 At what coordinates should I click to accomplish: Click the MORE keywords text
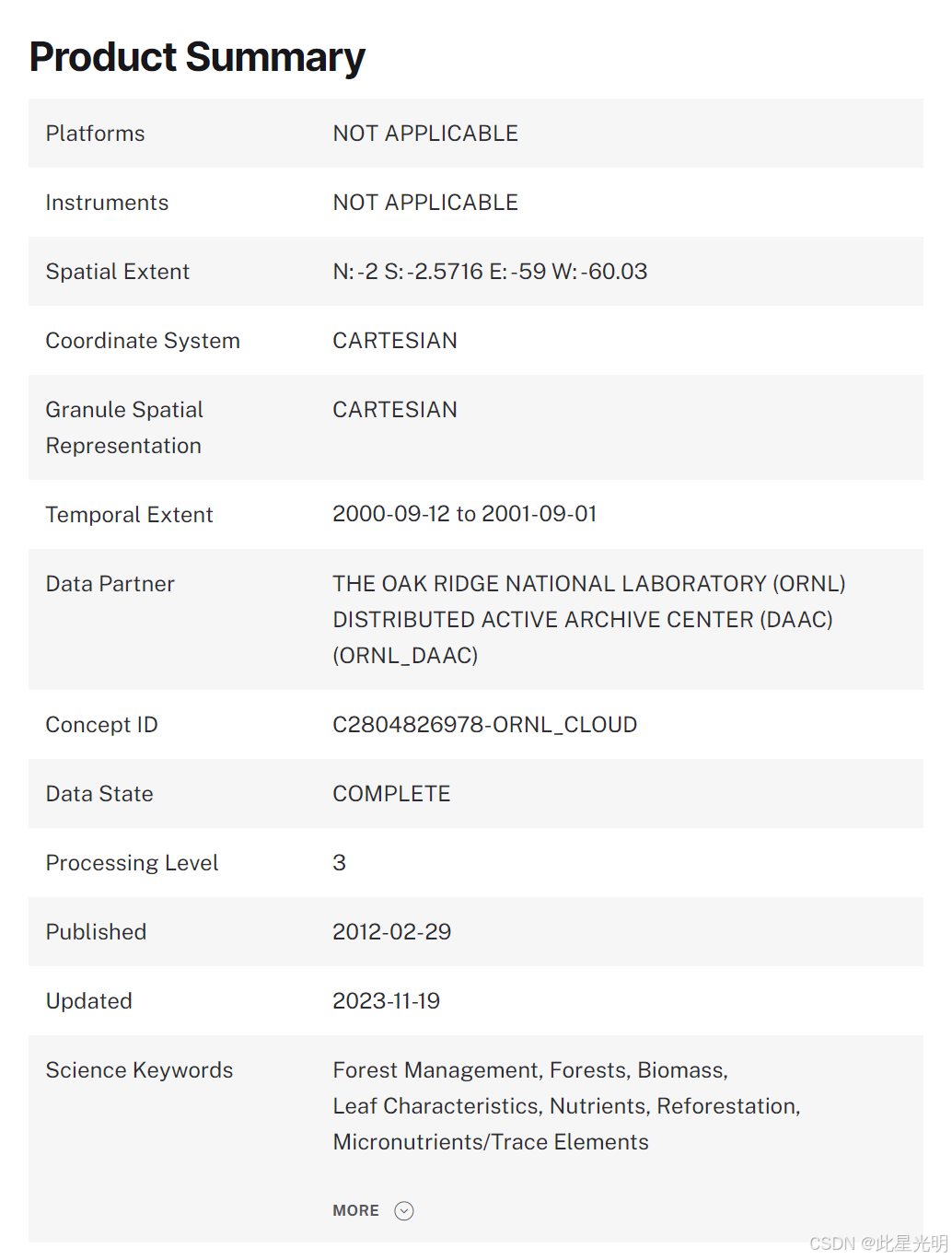tap(355, 1210)
